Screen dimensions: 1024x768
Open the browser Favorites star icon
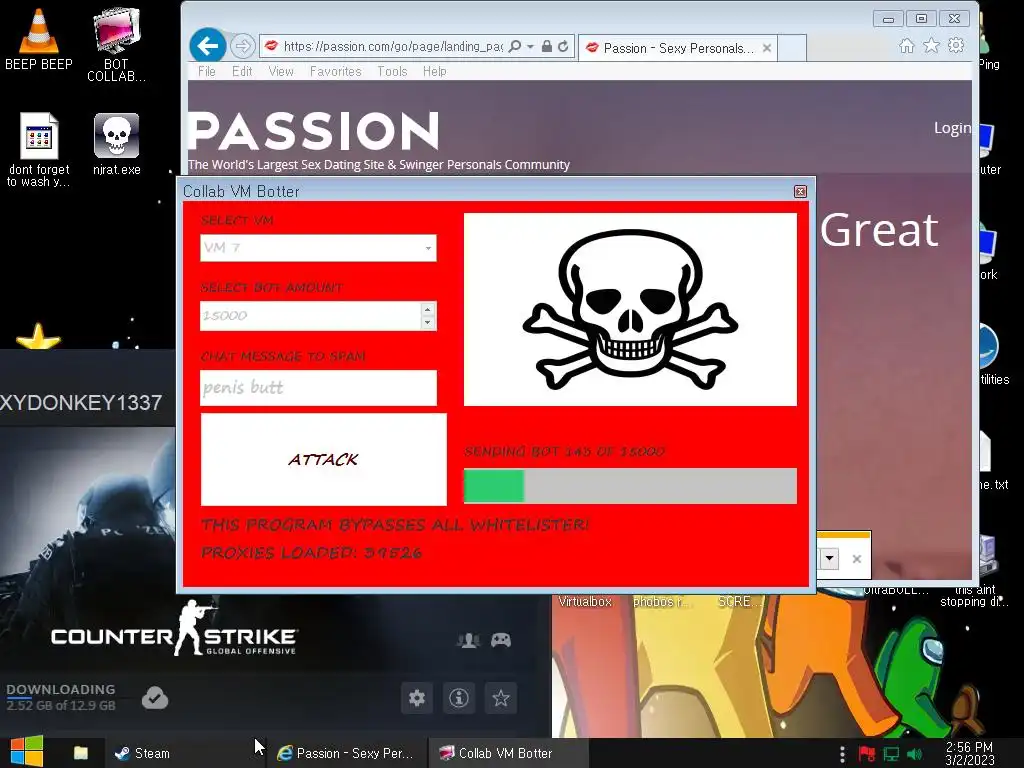[x=931, y=46]
